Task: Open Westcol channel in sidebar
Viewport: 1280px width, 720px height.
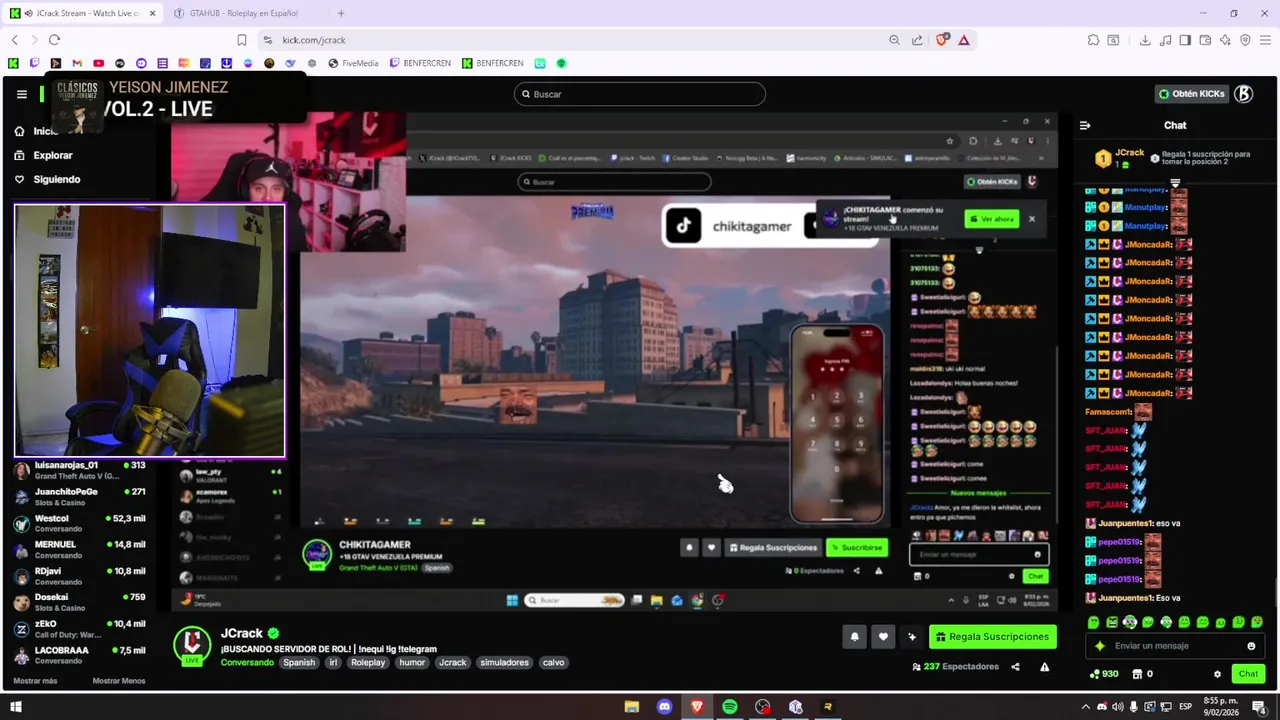Action: [80, 523]
